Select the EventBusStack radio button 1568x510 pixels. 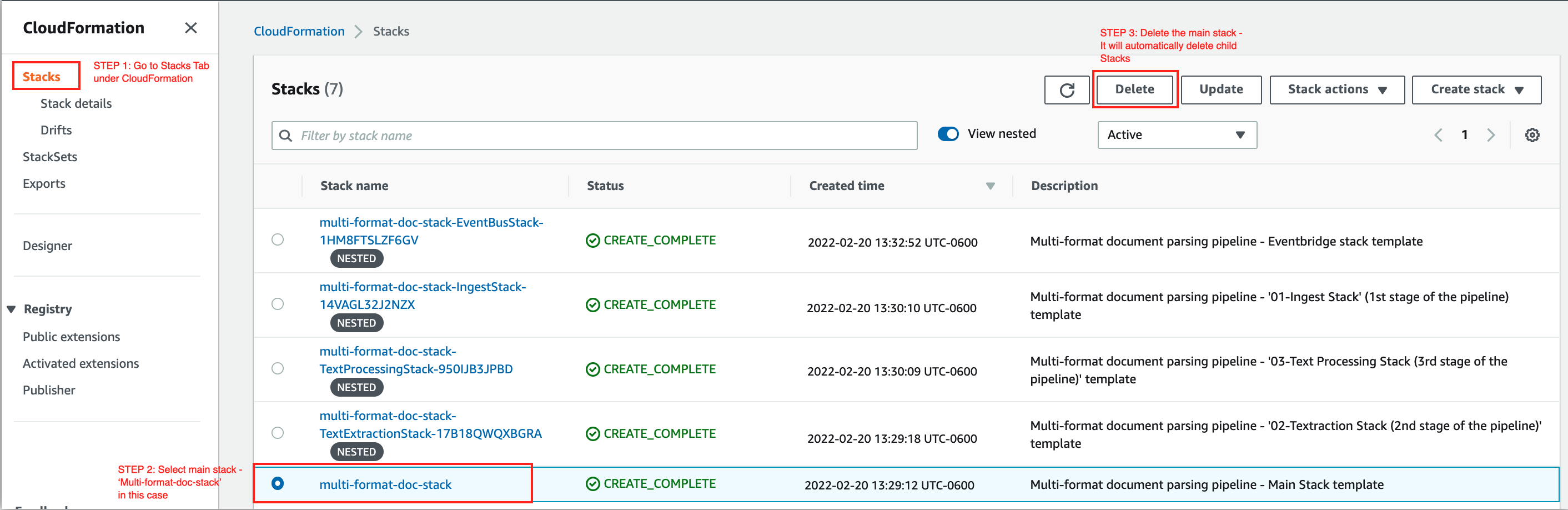pos(278,239)
